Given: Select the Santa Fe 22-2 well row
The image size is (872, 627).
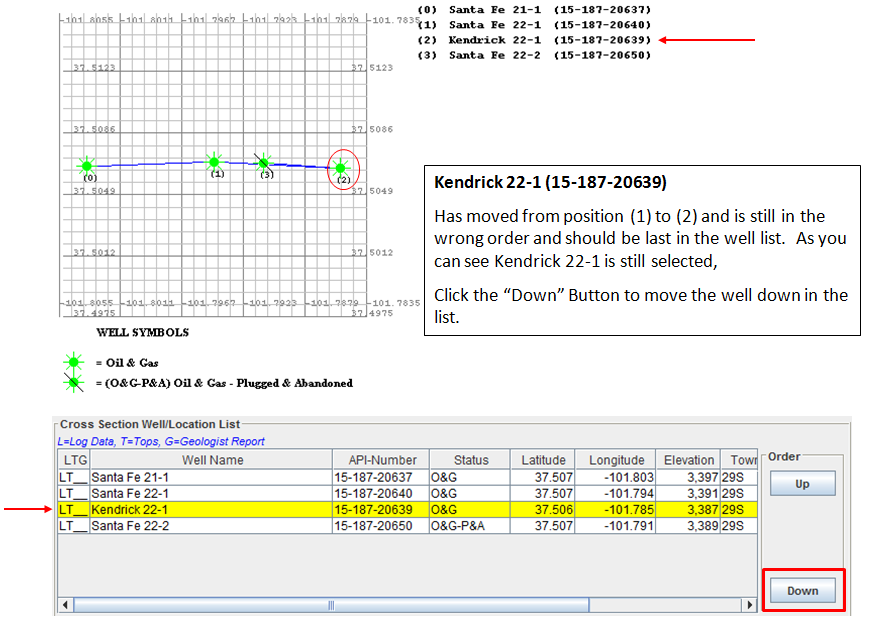Looking at the screenshot, I should tap(407, 526).
